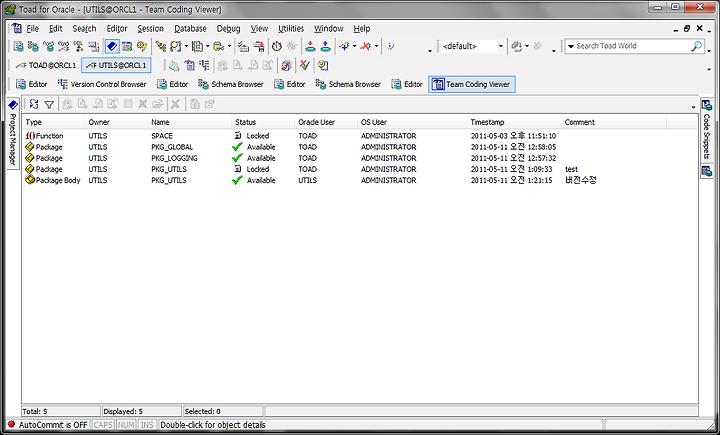This screenshot has height=435, width=720.
Task: Click the Rollback icon with blue up arrow
Action: 326,46
